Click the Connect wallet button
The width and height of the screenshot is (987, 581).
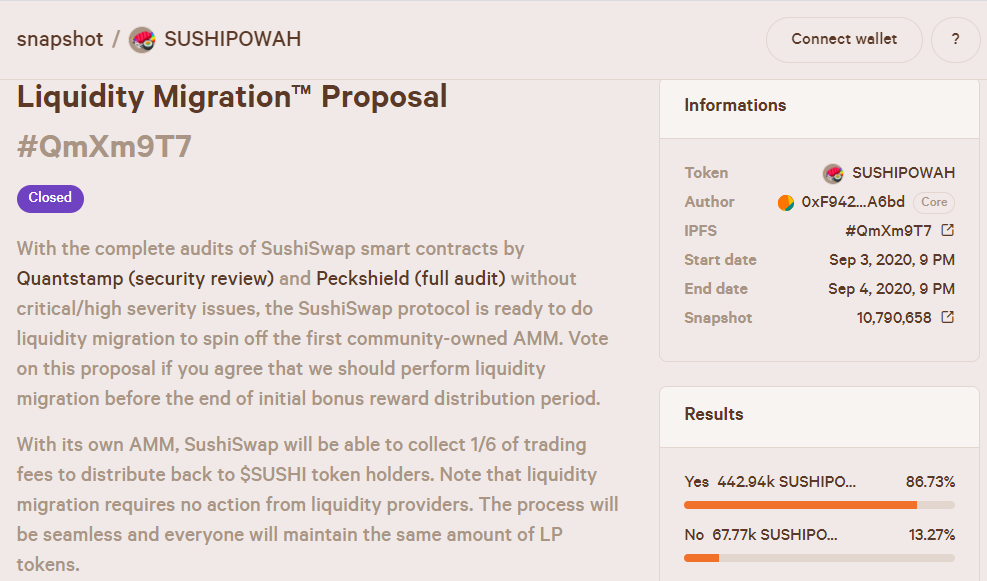pyautogui.click(x=844, y=40)
